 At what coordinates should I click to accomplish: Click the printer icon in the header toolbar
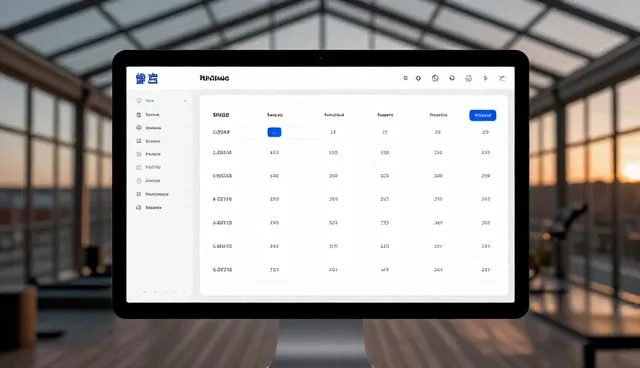click(x=469, y=78)
